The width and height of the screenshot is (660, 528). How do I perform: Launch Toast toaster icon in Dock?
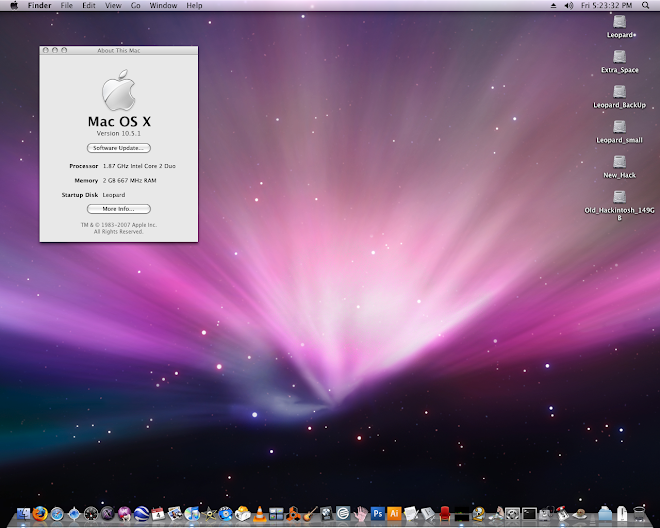coord(242,514)
